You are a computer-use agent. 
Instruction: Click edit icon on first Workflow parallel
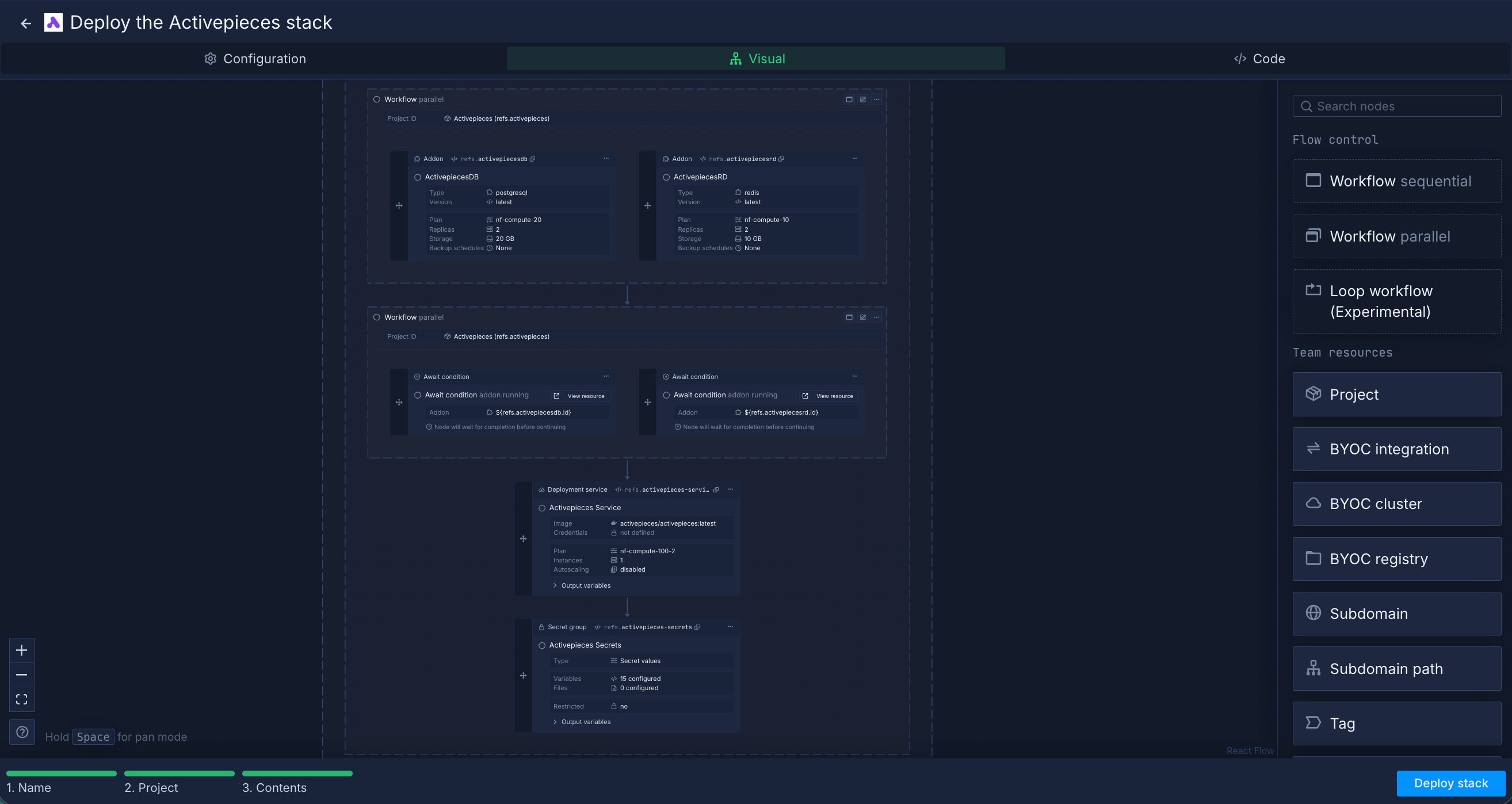point(863,99)
